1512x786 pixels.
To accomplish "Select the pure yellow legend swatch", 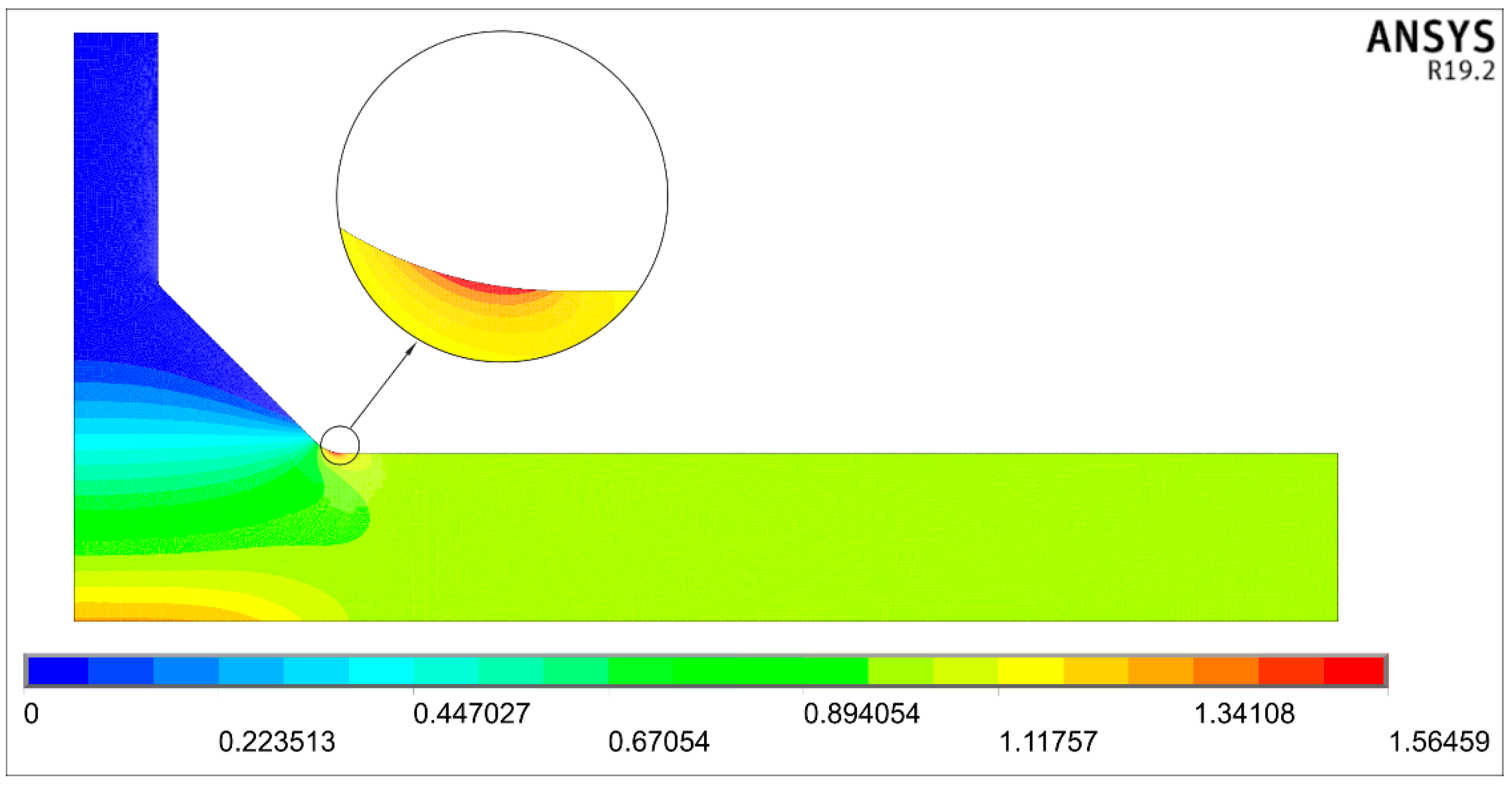I will pos(1031,670).
